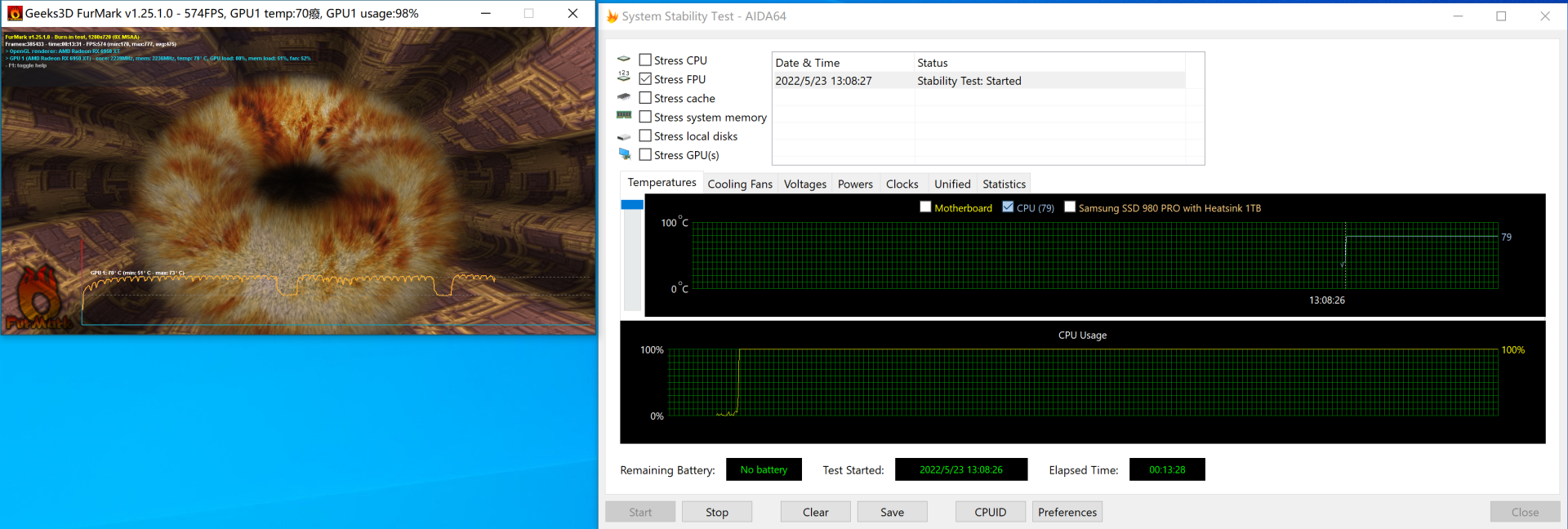Screen dimensions: 1568x529
Task: Enable the Stress cache checkbox
Action: click(x=645, y=98)
